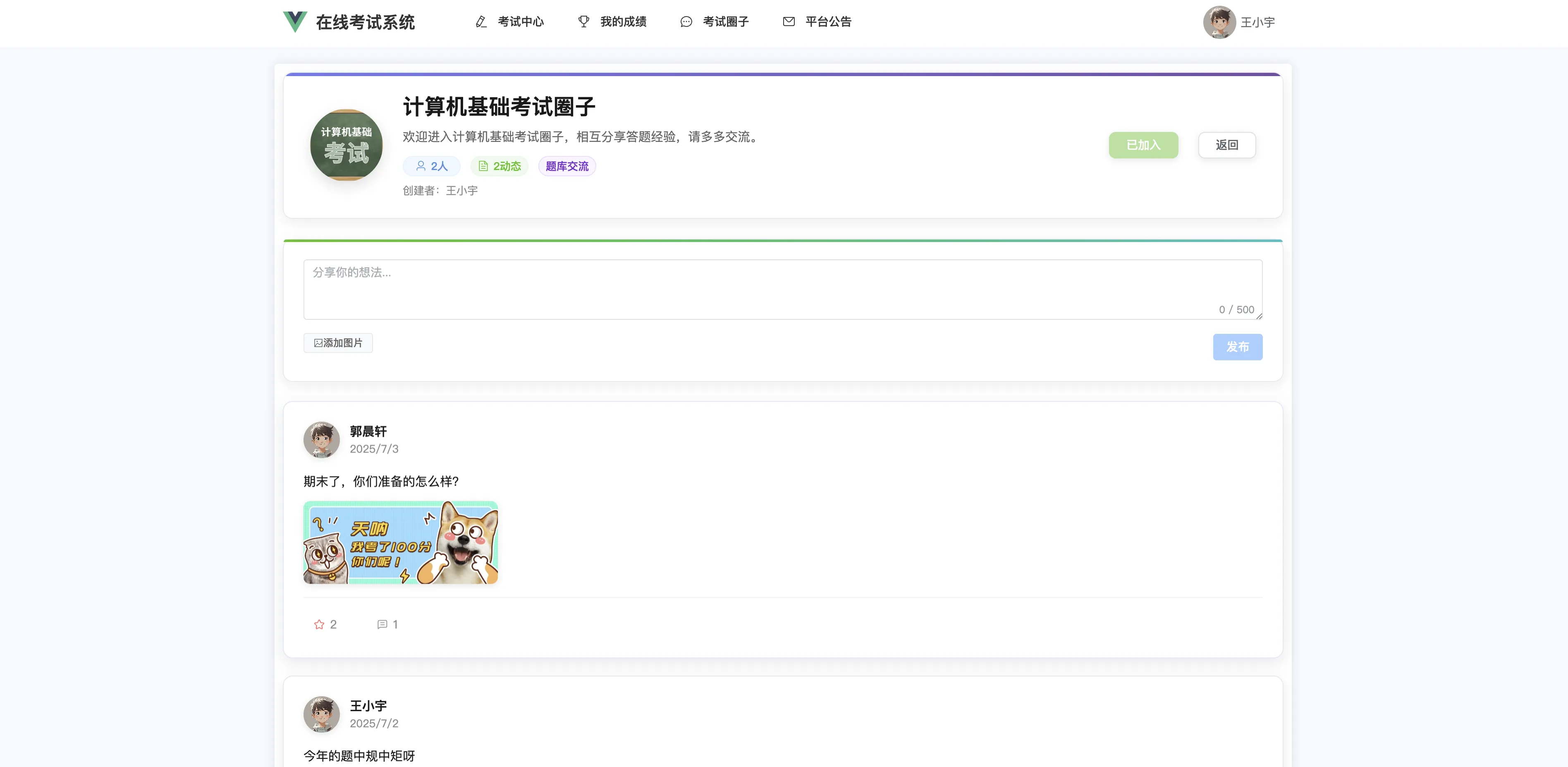Viewport: 1568px width, 767px height.
Task: Click the member icon in the 2人 tag
Action: (x=421, y=166)
